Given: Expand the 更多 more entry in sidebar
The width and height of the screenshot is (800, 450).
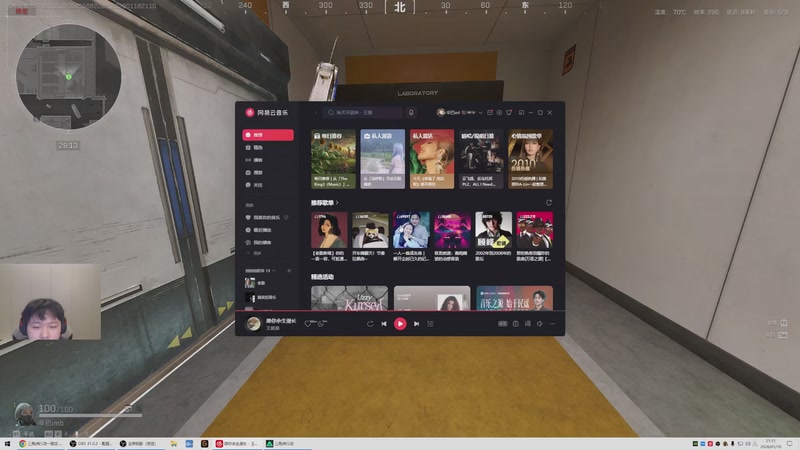Looking at the screenshot, I should [255, 253].
